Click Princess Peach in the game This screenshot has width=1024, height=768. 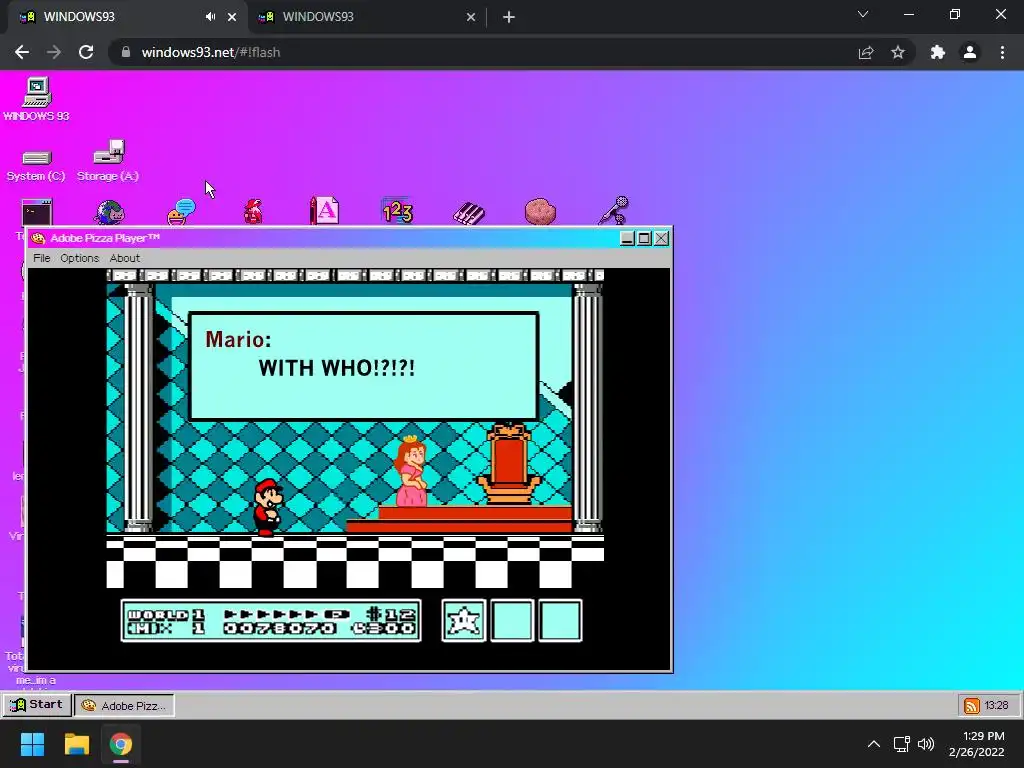tap(411, 472)
